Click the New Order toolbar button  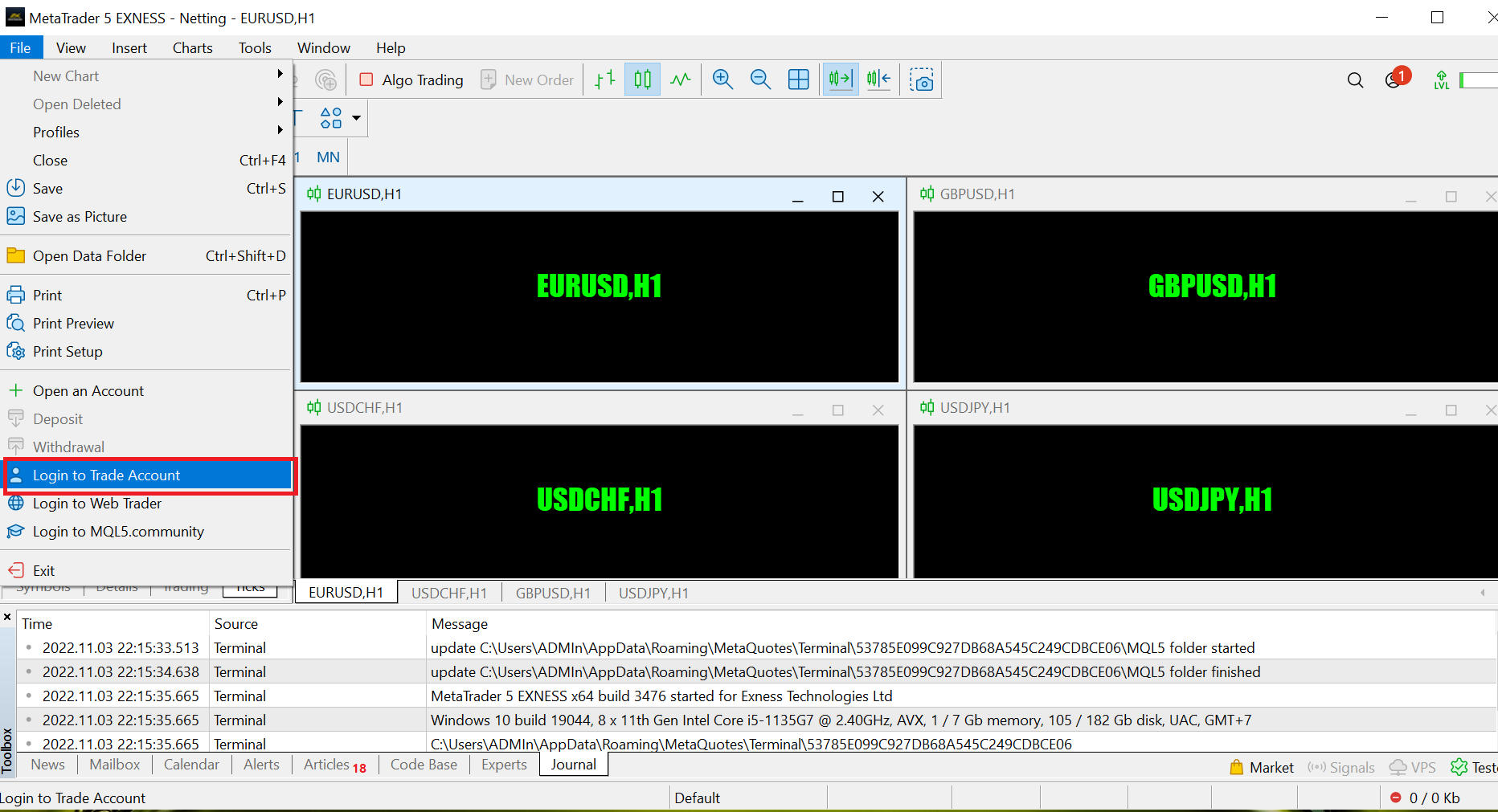(527, 80)
